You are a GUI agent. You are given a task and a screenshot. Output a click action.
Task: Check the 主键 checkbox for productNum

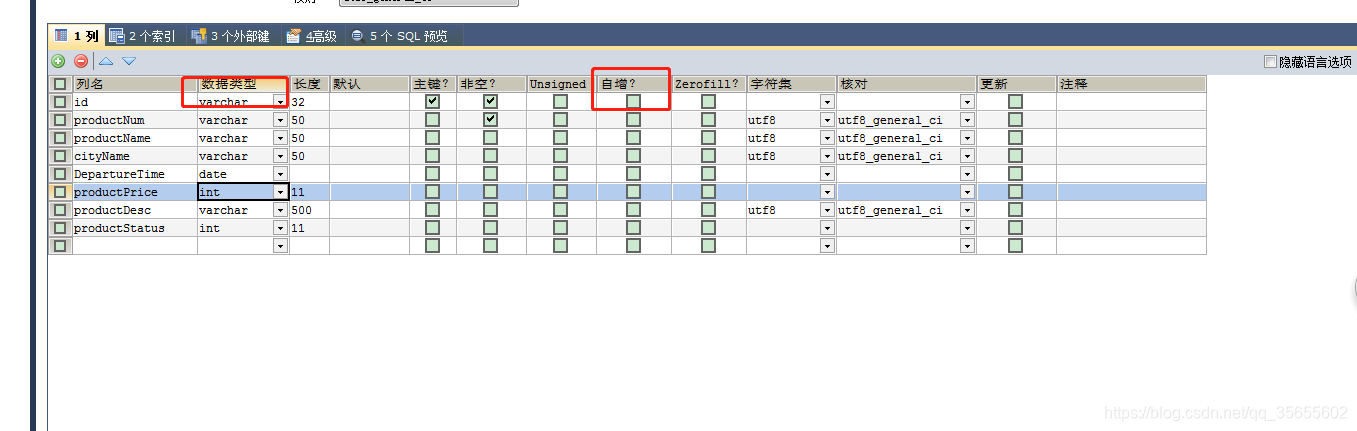point(432,120)
